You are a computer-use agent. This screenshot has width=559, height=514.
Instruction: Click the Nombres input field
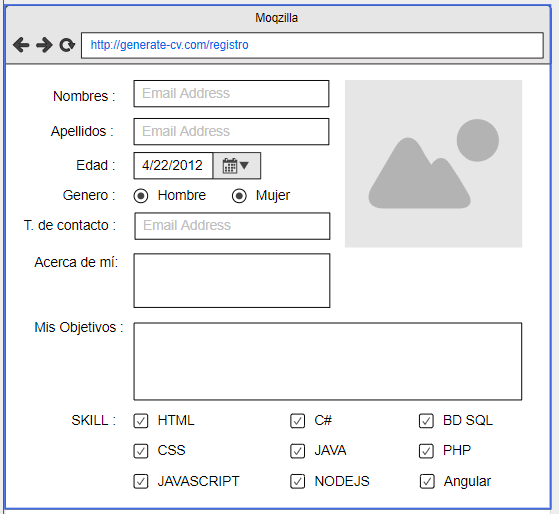coord(231,93)
